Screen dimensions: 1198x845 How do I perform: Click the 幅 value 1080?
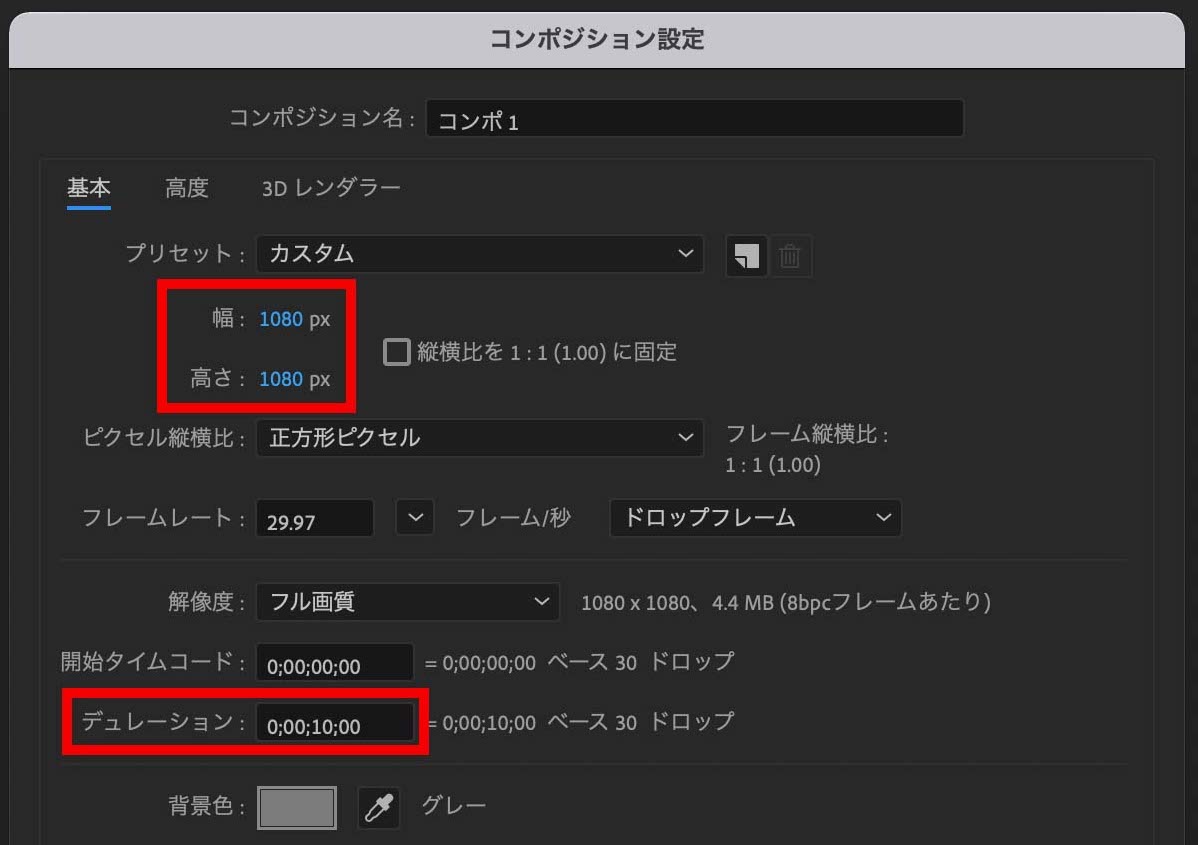coord(281,319)
